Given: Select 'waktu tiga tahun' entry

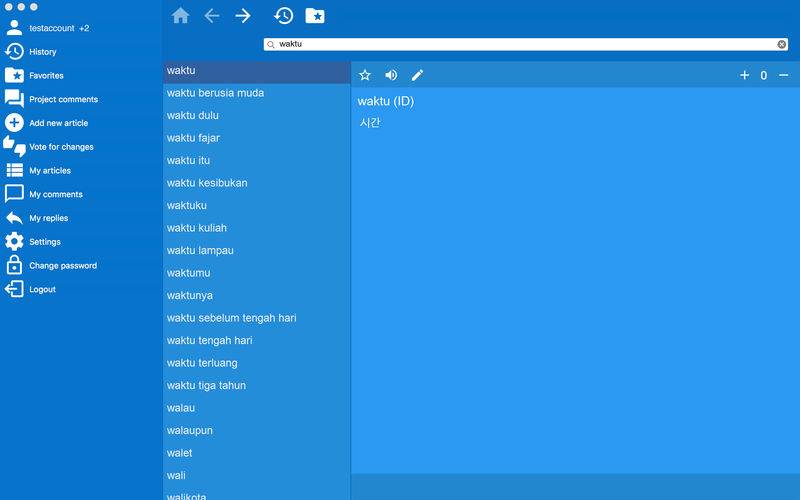Looking at the screenshot, I should pos(257,385).
